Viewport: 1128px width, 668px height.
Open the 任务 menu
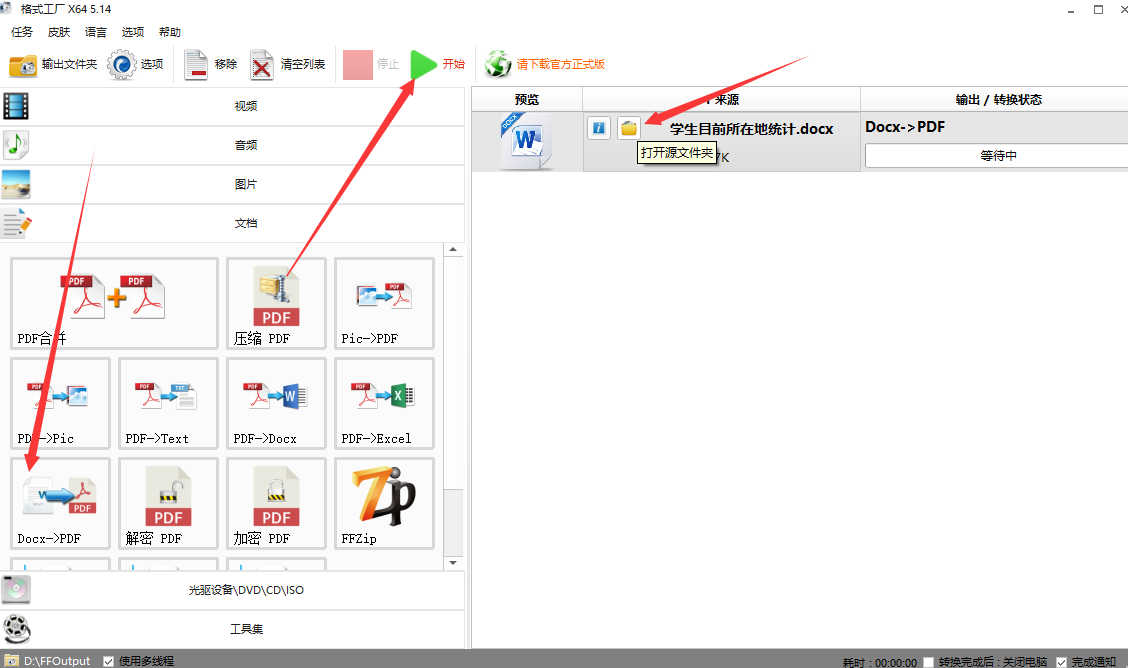(x=22, y=32)
